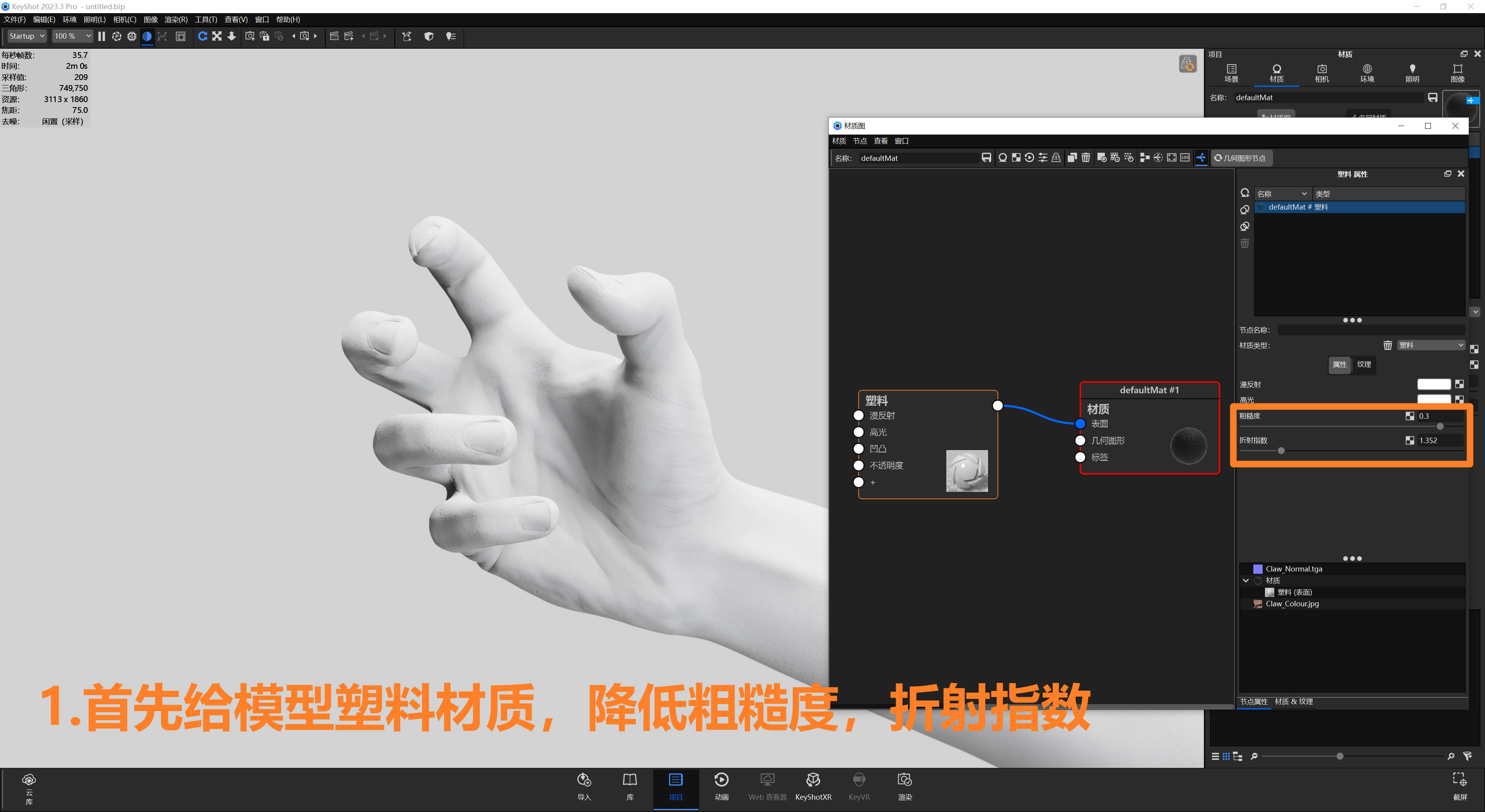The height and width of the screenshot is (812, 1485).
Task: Click the 渲染 (Render) icon in bottom toolbar
Action: coord(905,780)
